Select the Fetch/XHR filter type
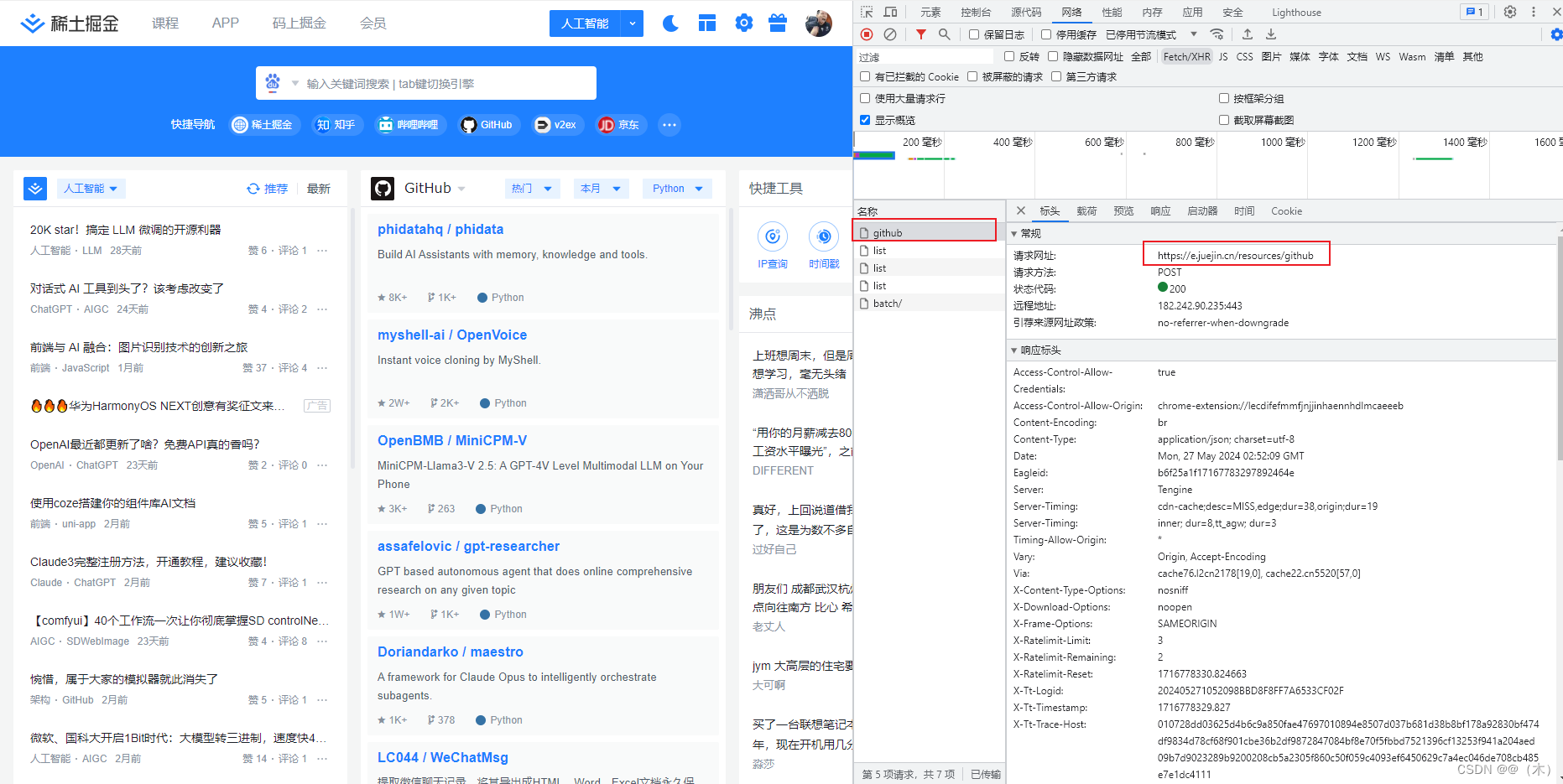Screen dimensions: 1563x784 1186,56
